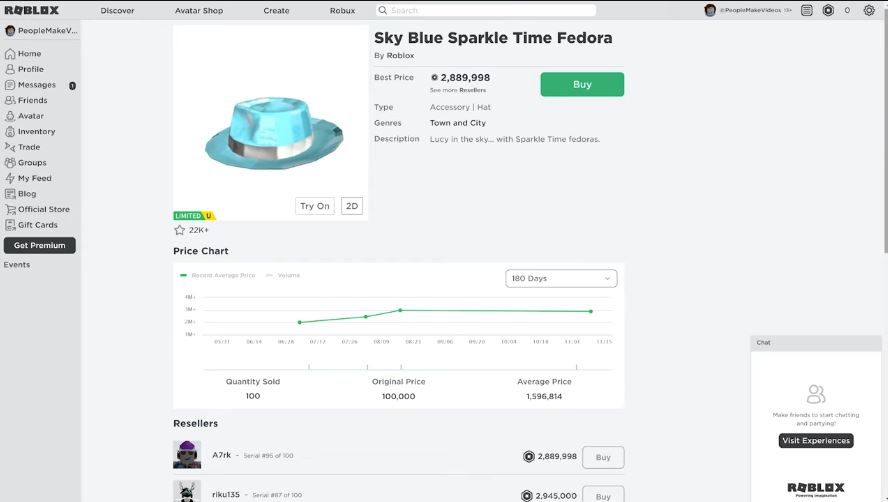
Task: Open the My Feed sidebar icon
Action: 10,178
